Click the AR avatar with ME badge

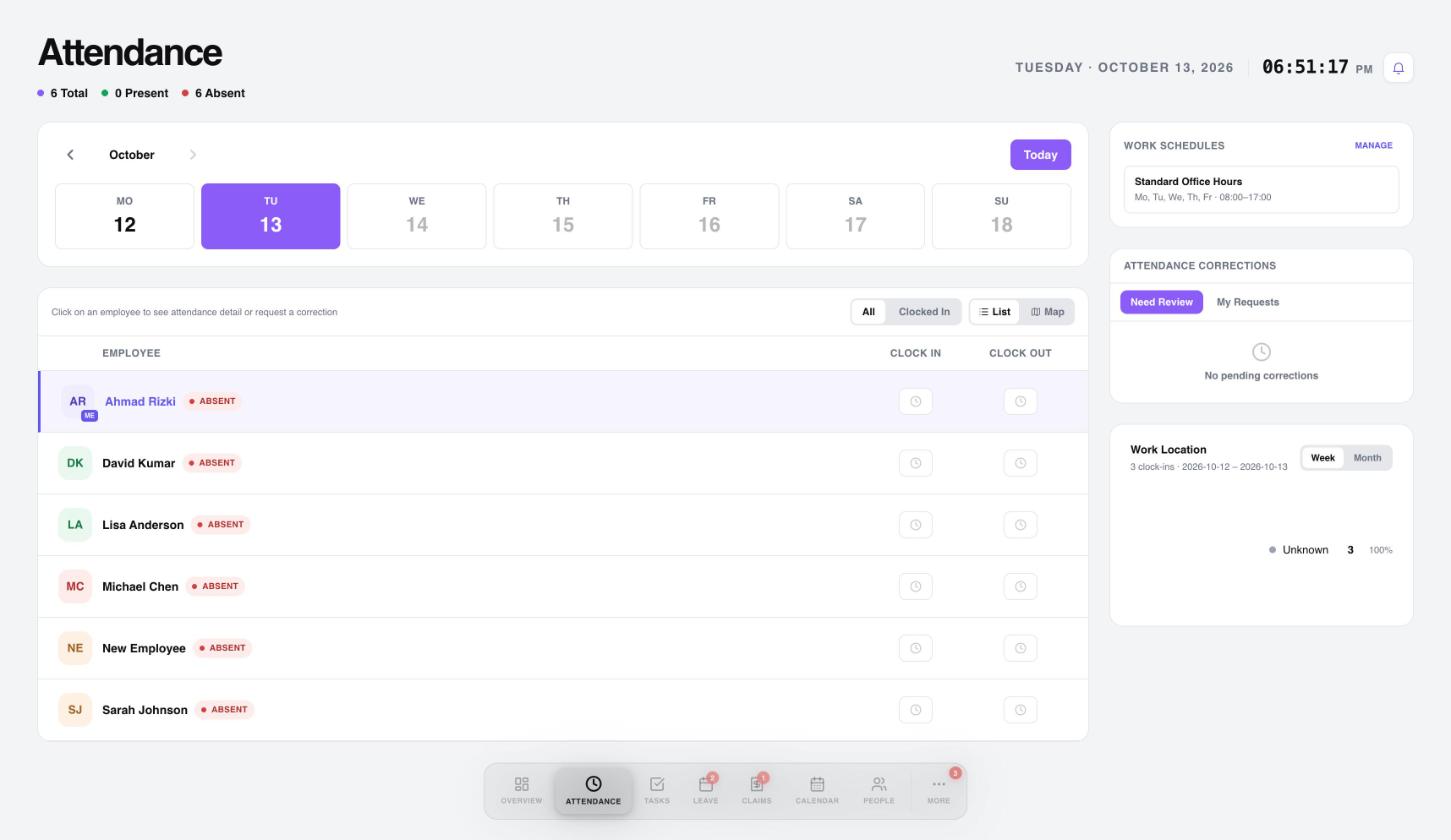point(78,402)
